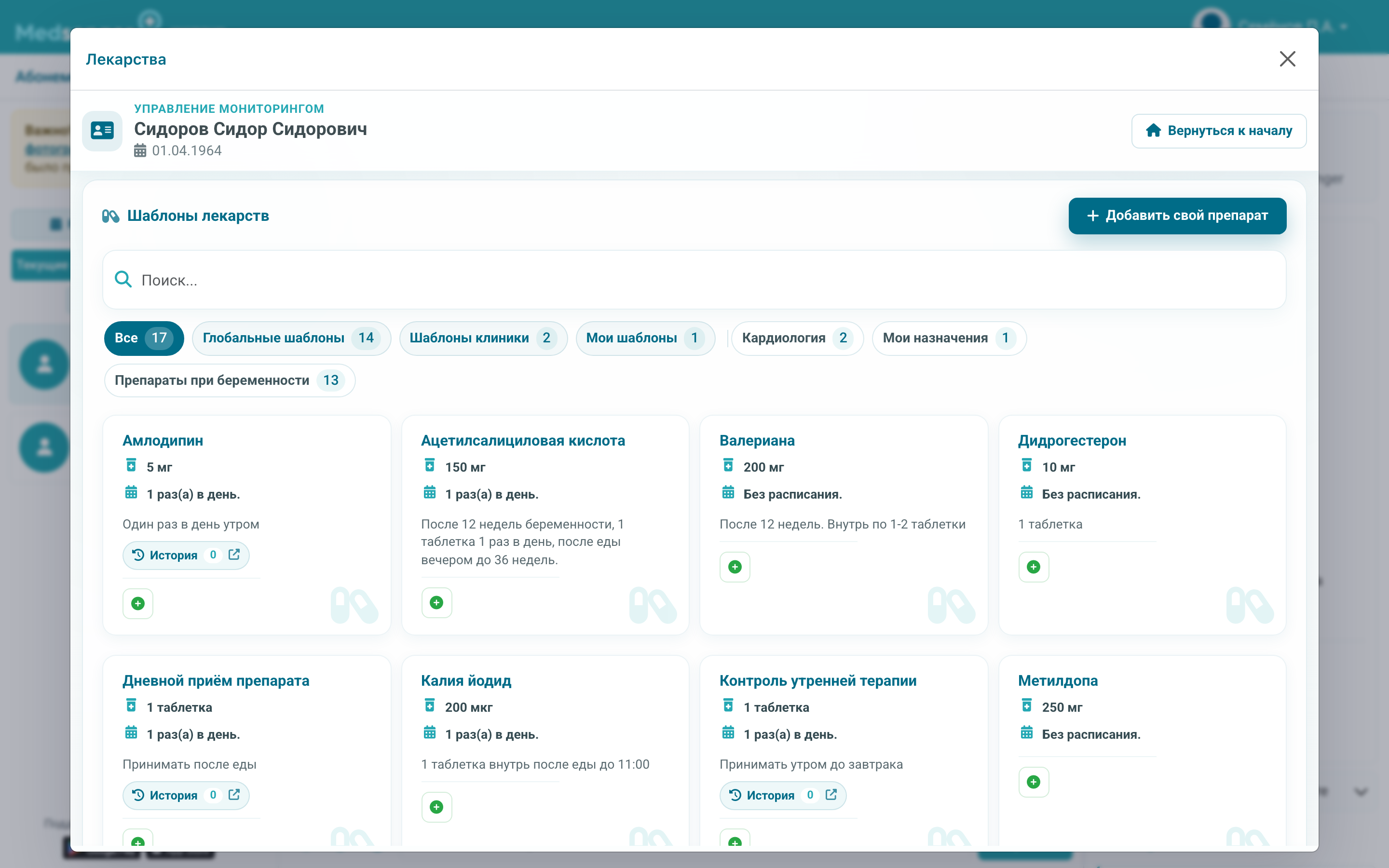The height and width of the screenshot is (868, 1389).
Task: Open Дневной приём препарата history external link icon
Action: pyautogui.click(x=234, y=795)
